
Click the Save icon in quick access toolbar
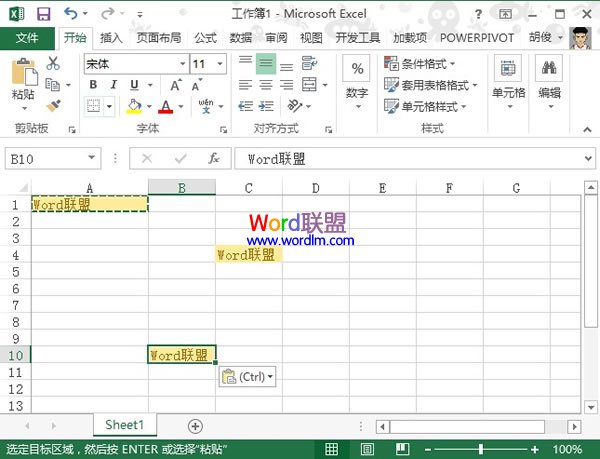(44, 14)
